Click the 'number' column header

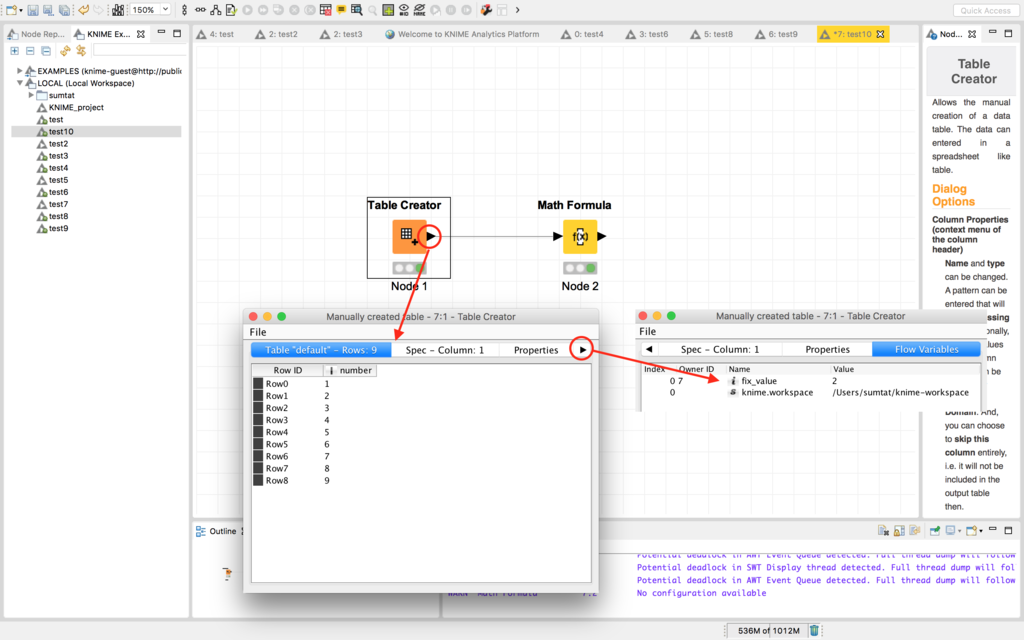[351, 370]
